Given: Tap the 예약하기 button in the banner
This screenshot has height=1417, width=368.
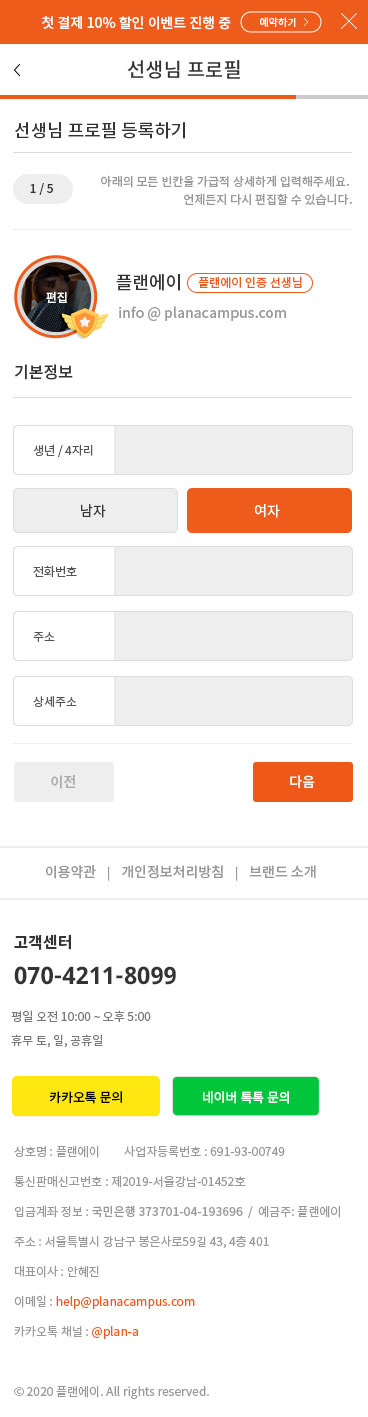Looking at the screenshot, I should [282, 21].
